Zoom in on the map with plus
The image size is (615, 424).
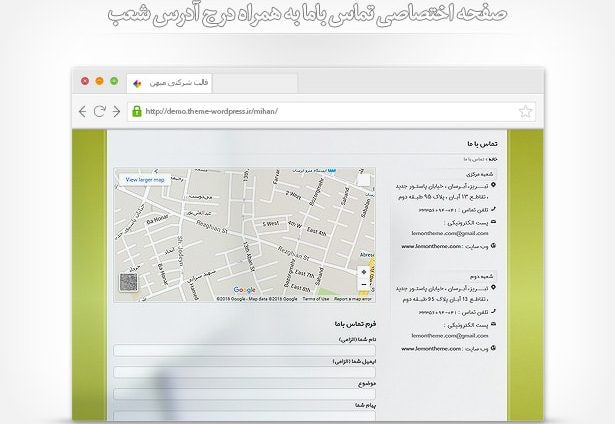[x=364, y=272]
